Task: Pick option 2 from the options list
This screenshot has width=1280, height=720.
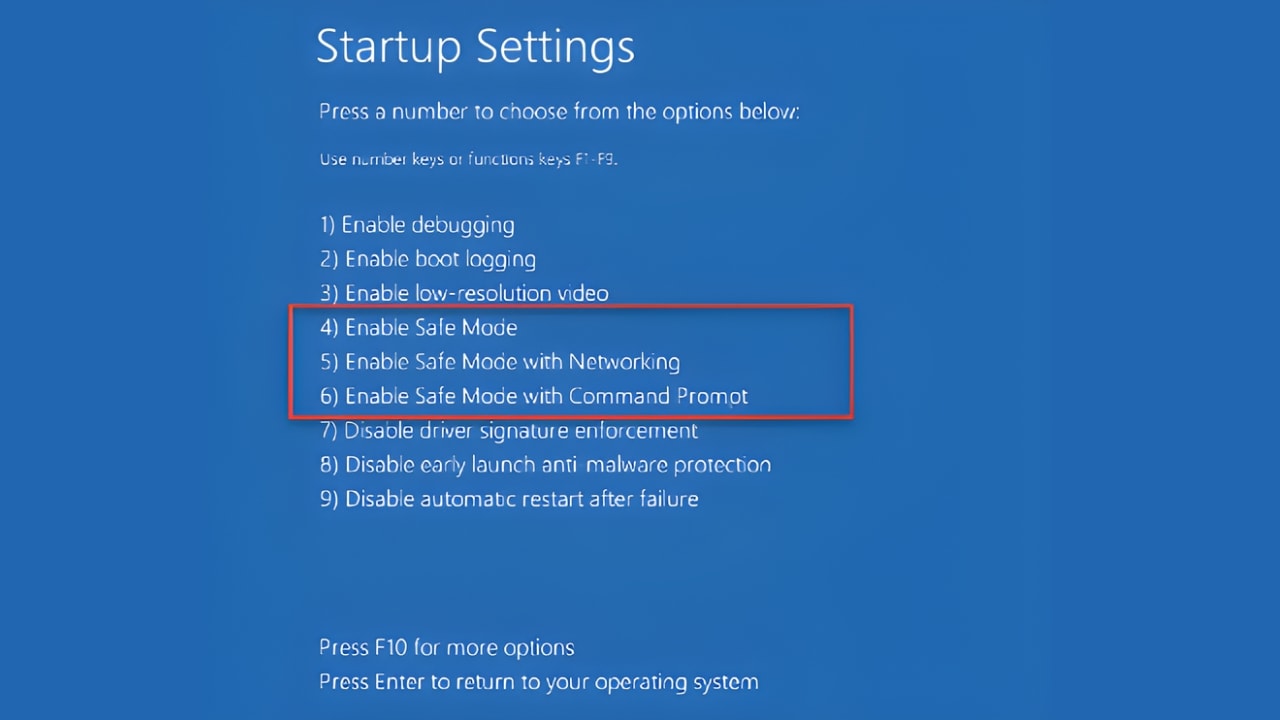Action: tap(427, 259)
